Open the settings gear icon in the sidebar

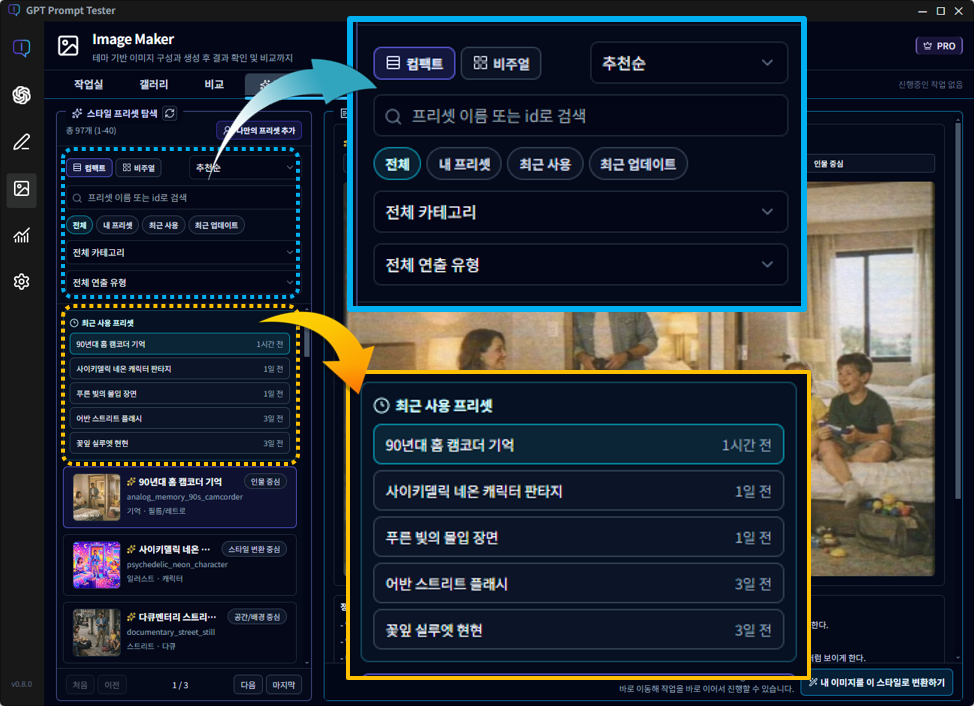(x=21, y=283)
